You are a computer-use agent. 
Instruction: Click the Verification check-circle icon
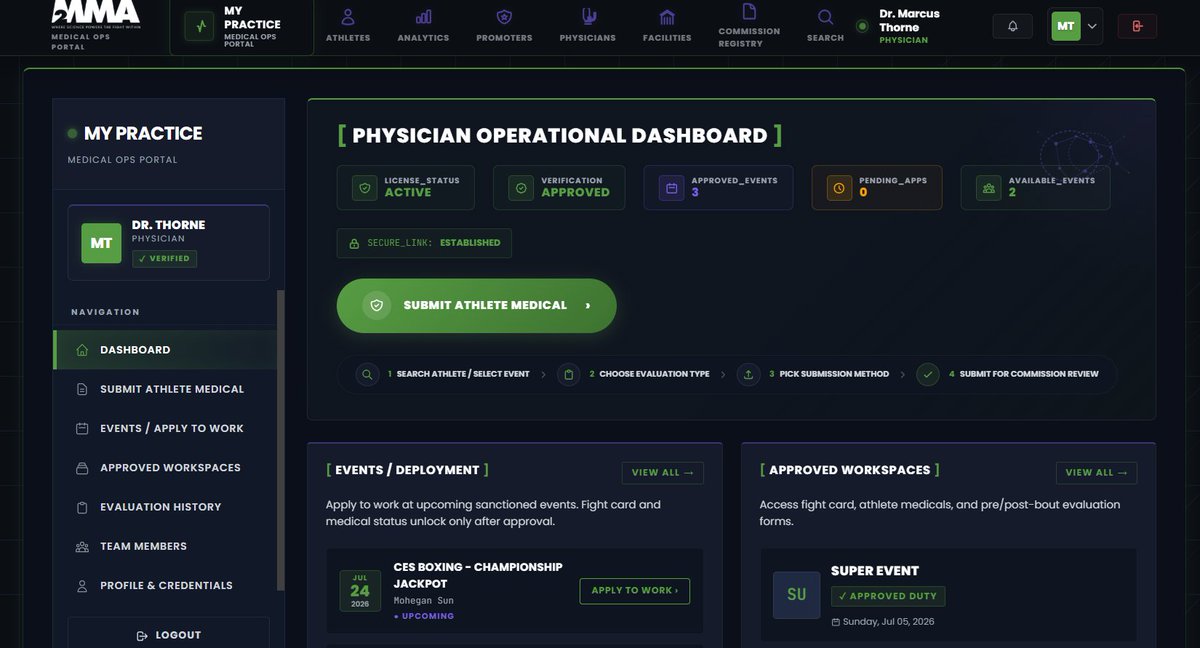pyautogui.click(x=521, y=187)
